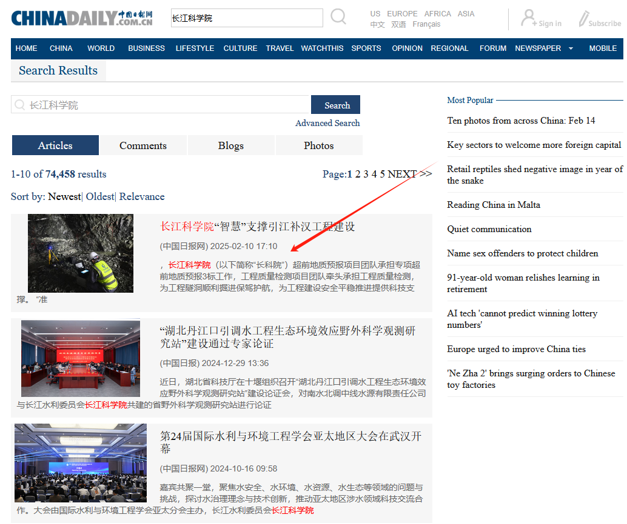Open article 第24届国际水利与环境工程学会
627x524 pixels.
pyautogui.click(x=291, y=442)
